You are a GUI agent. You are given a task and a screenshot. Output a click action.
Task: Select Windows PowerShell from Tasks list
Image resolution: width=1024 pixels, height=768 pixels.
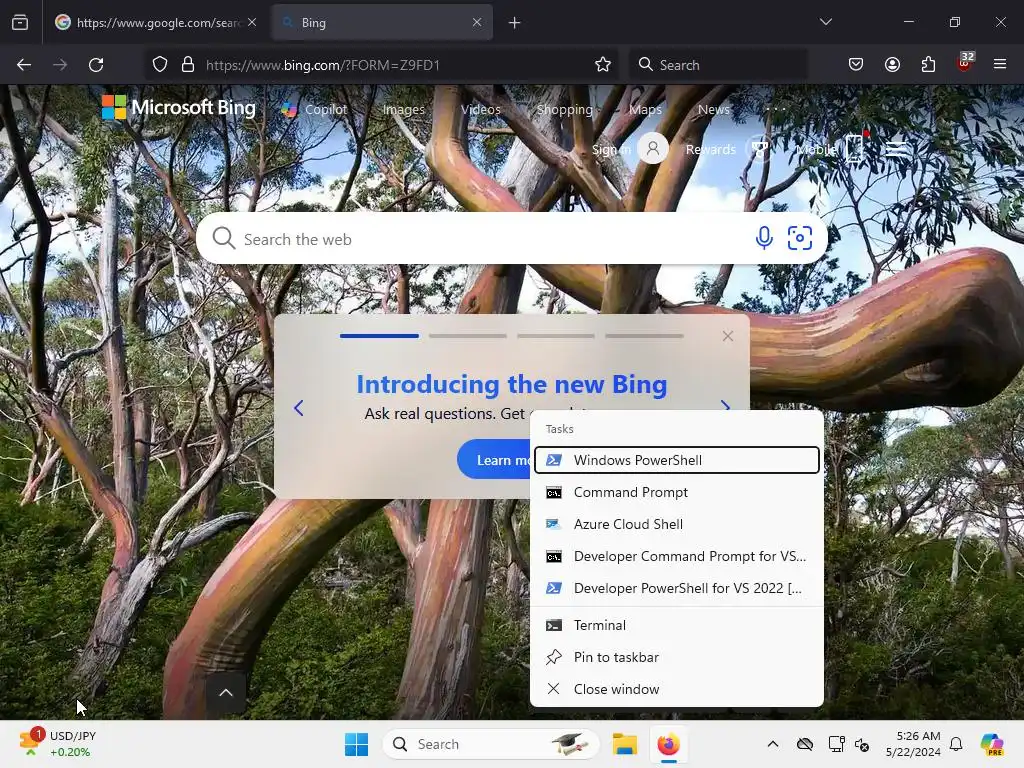677,460
